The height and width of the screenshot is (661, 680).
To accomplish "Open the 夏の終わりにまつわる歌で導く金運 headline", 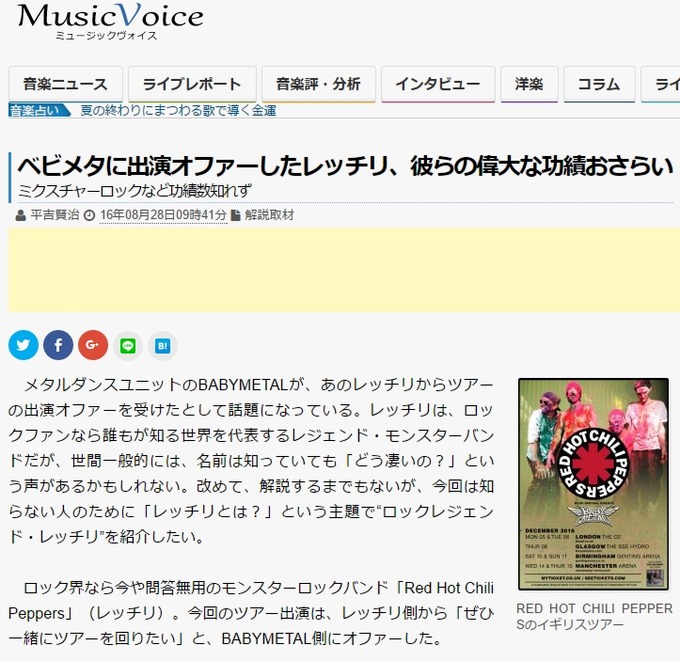I will (178, 111).
